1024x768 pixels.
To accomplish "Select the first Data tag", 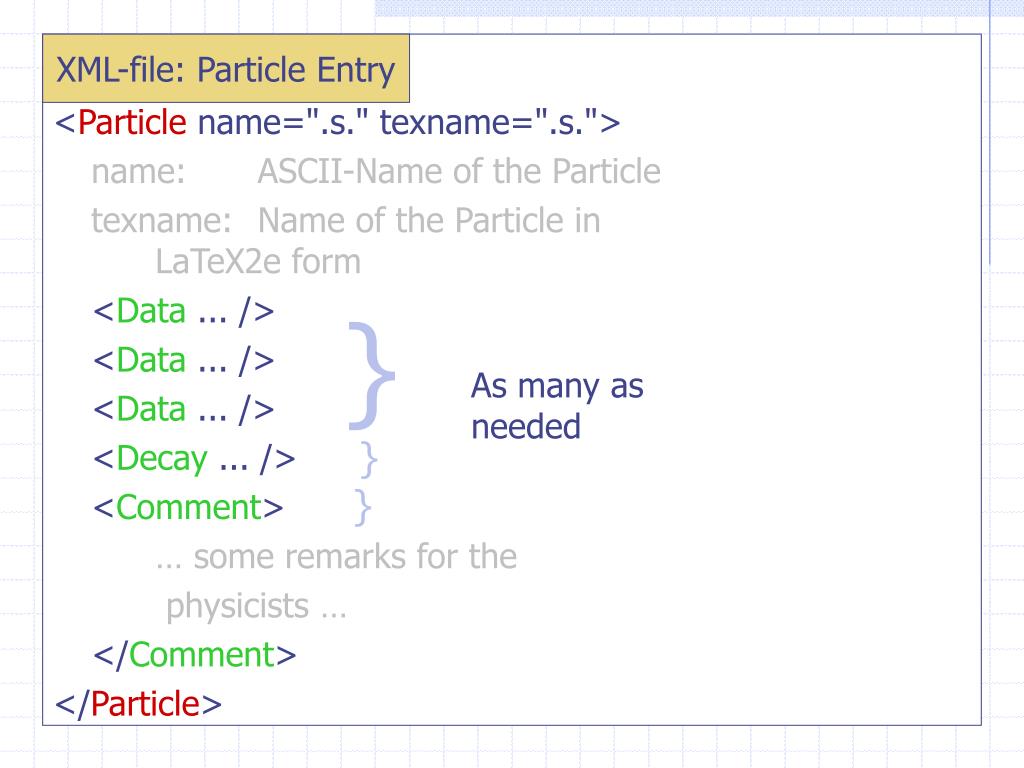I will (184, 311).
